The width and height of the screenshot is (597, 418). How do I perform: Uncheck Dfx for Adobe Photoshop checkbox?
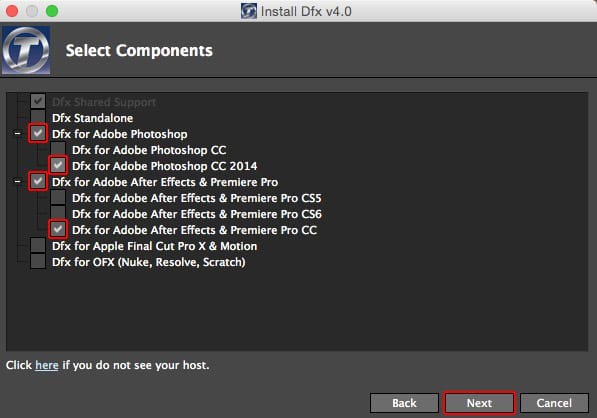(38, 133)
